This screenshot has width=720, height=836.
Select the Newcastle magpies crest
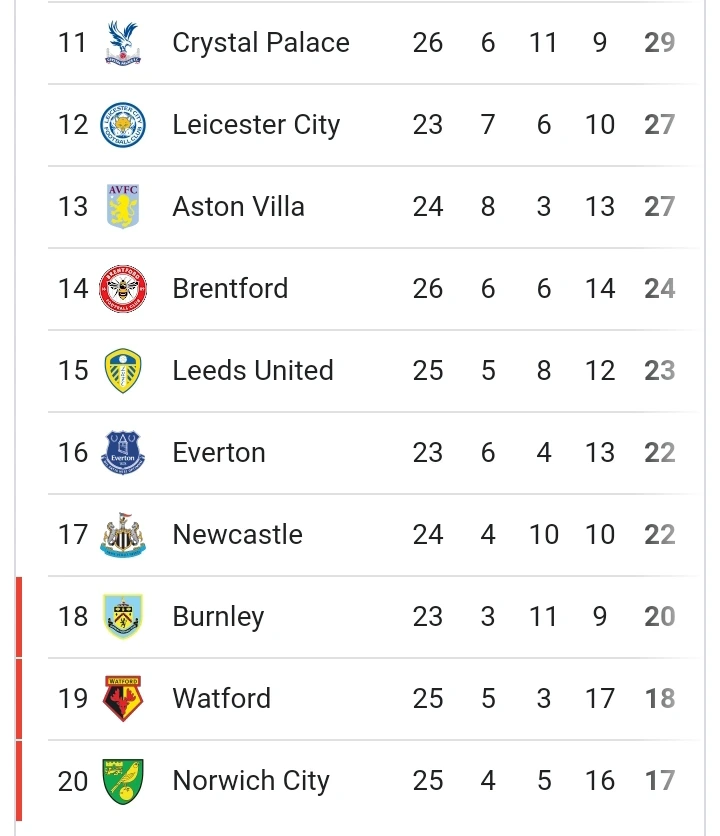[x=123, y=535]
